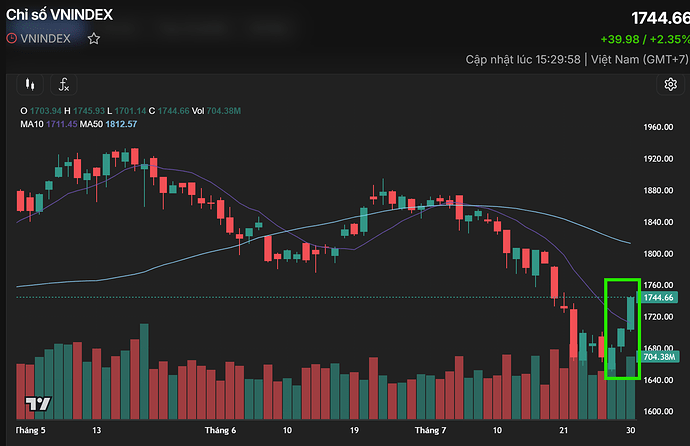The image size is (690, 446).
Task: Click the 704.38M volume axis label
Action: tap(659, 357)
